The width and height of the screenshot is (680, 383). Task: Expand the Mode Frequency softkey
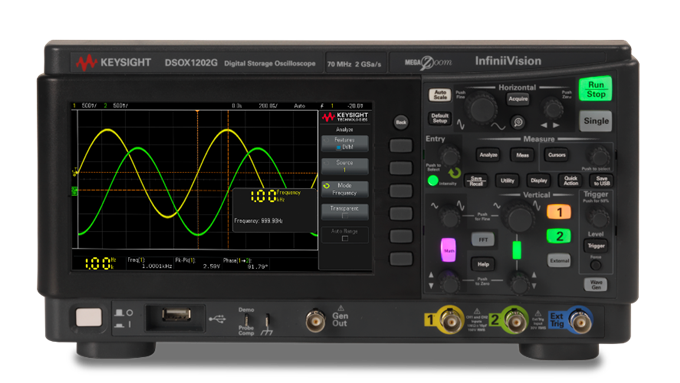pos(345,189)
